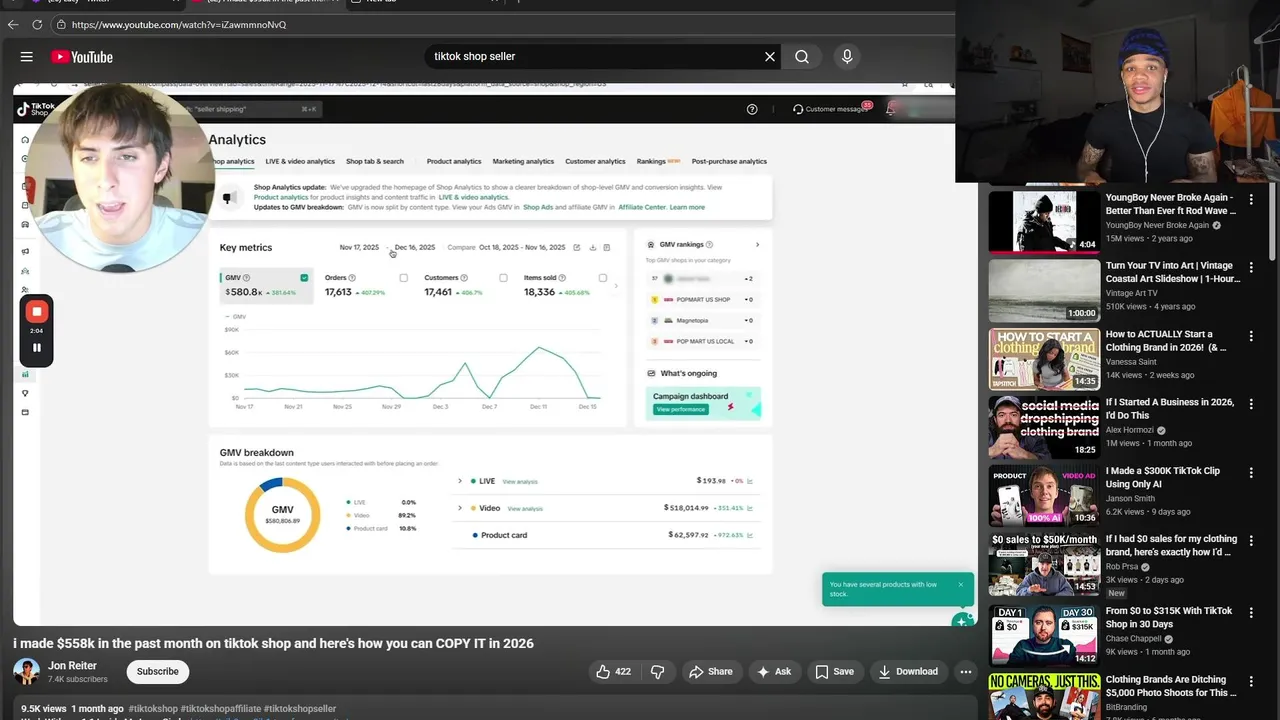Check the Items sold metric checkbox
Image resolution: width=1280 pixels, height=720 pixels.
[x=602, y=278]
